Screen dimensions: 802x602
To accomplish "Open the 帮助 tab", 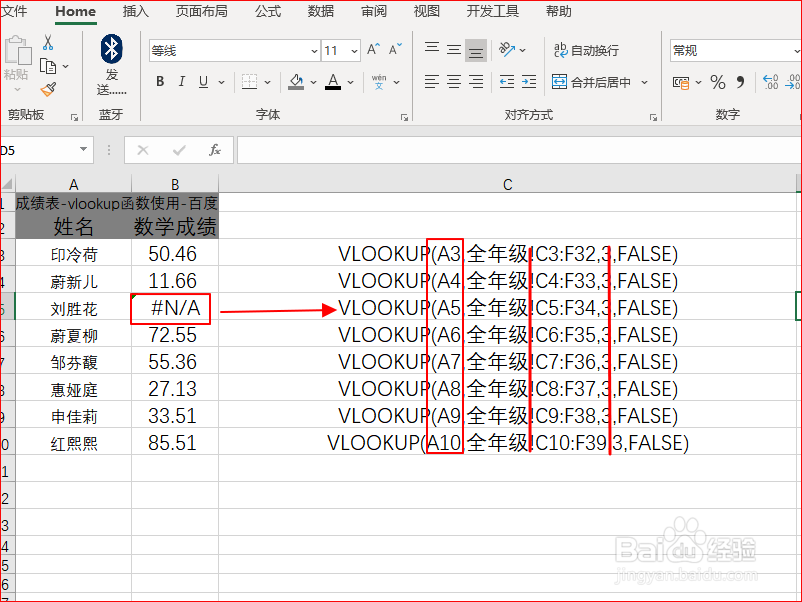I will click(559, 11).
